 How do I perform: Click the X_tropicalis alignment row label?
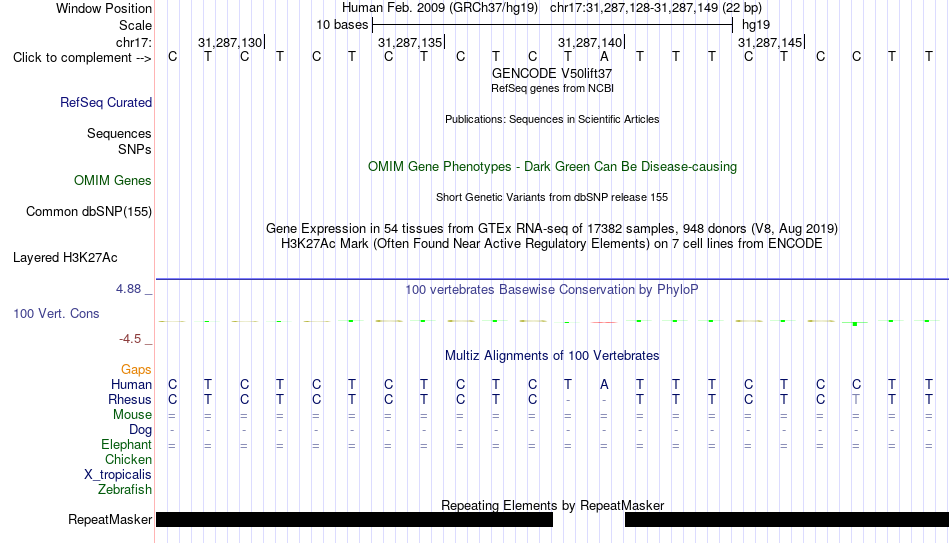click(118, 475)
